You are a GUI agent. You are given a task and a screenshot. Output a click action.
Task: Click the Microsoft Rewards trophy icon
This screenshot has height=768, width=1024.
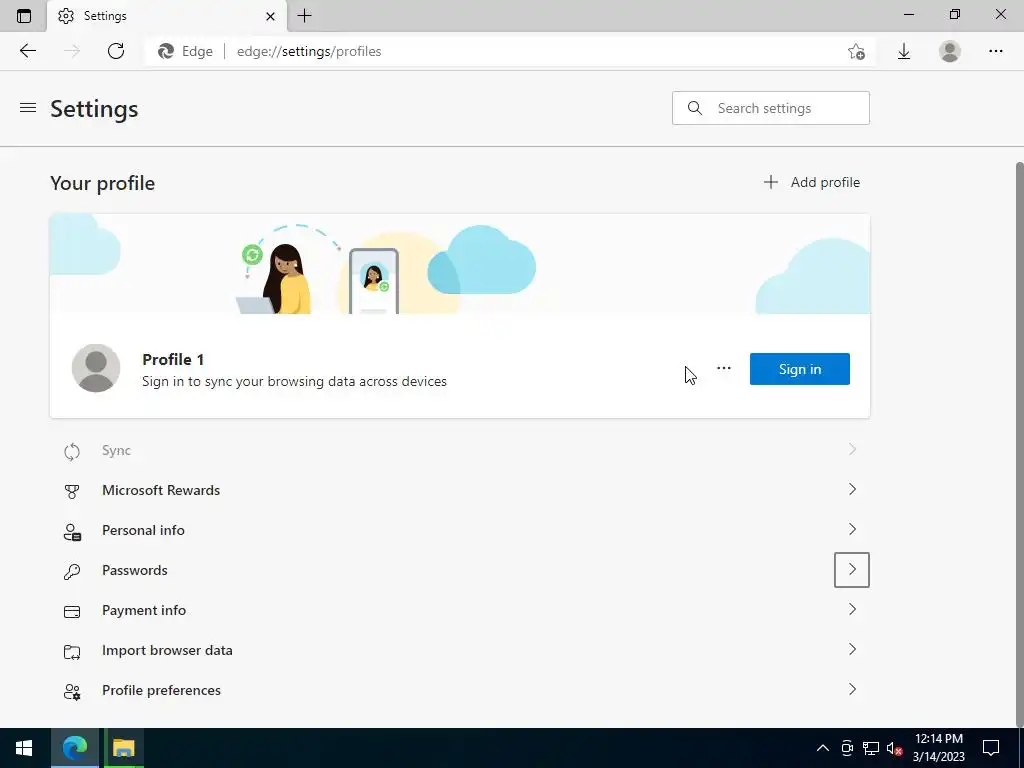coord(72,491)
